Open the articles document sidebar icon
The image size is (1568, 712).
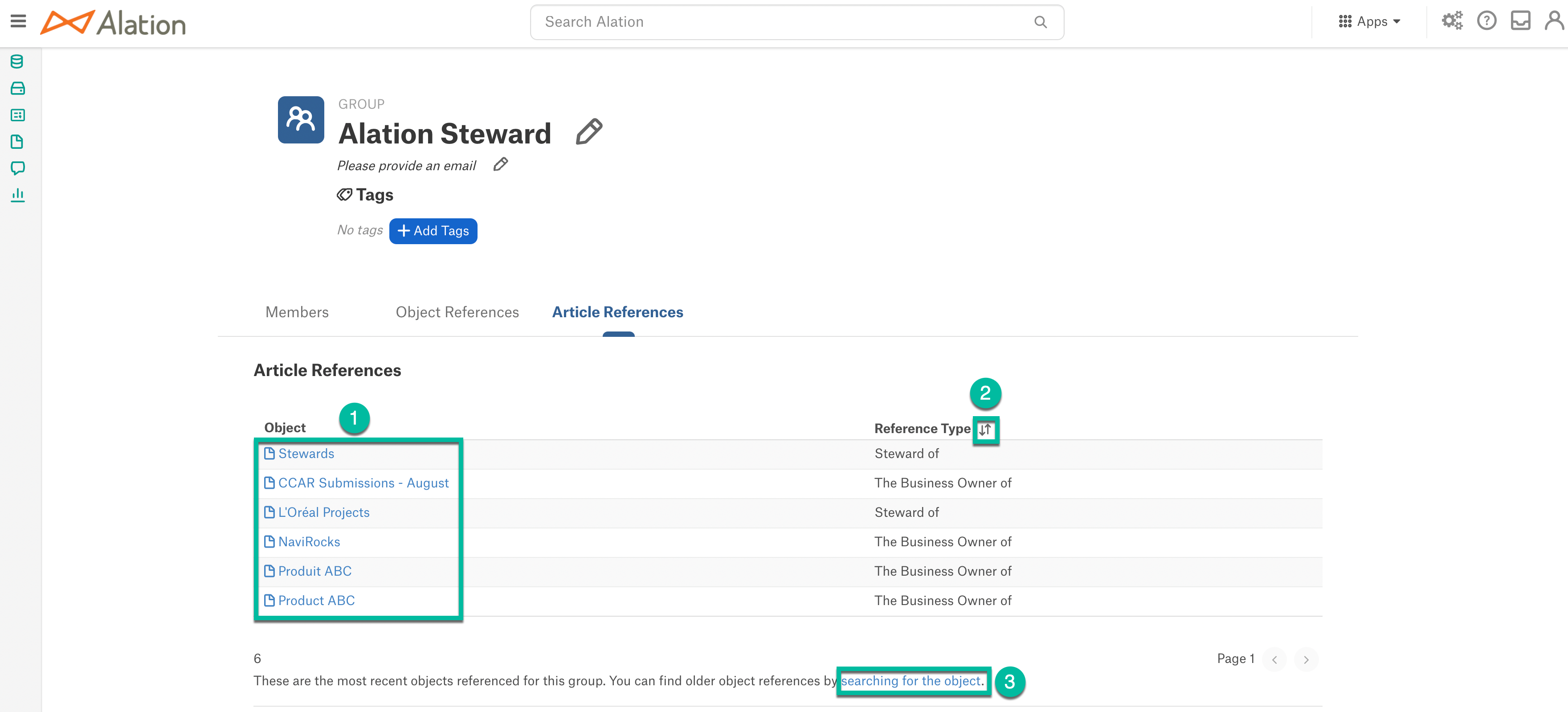[18, 142]
